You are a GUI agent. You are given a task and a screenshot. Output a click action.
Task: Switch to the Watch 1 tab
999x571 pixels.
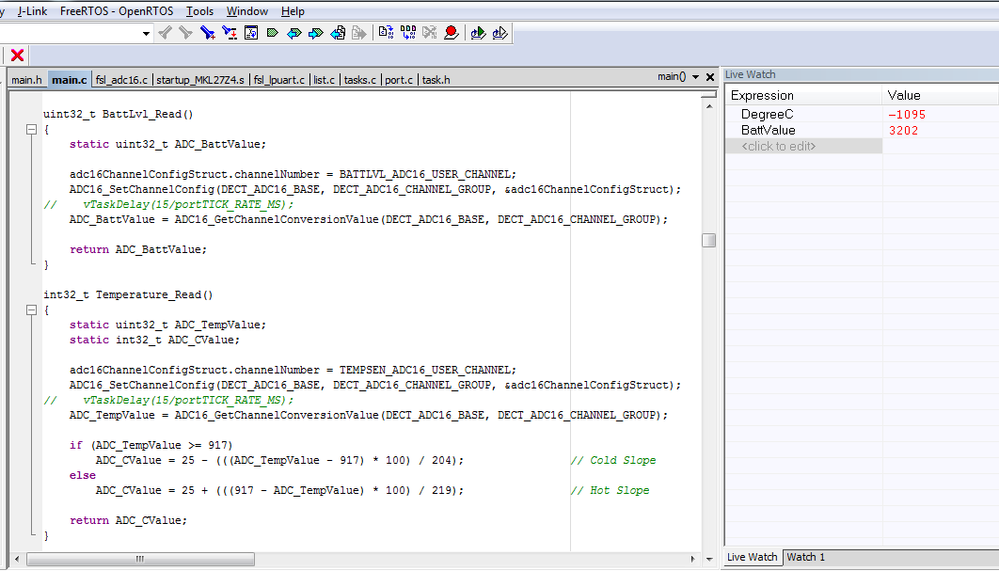pos(805,557)
